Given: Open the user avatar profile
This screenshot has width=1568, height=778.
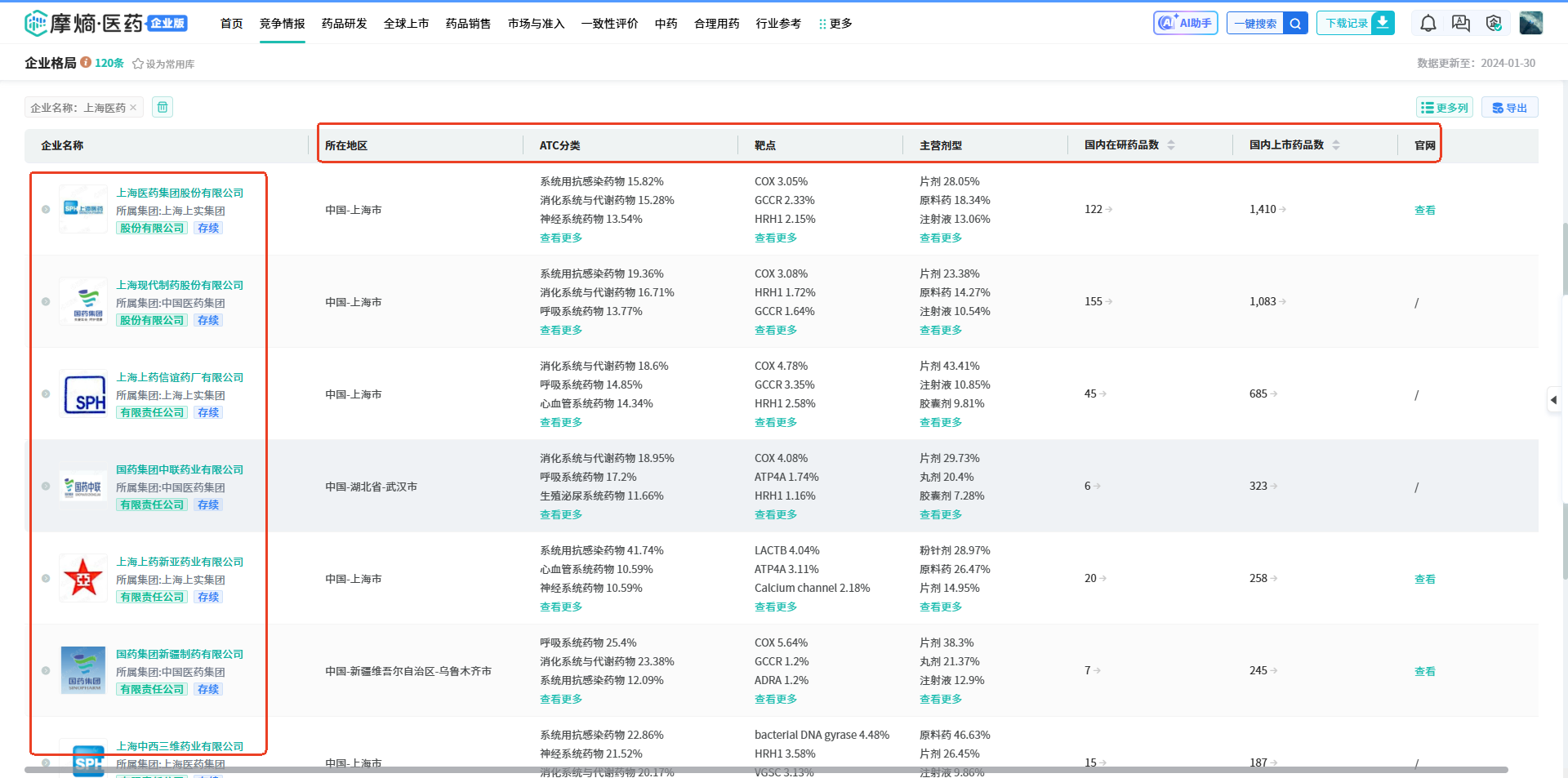Looking at the screenshot, I should [1530, 23].
